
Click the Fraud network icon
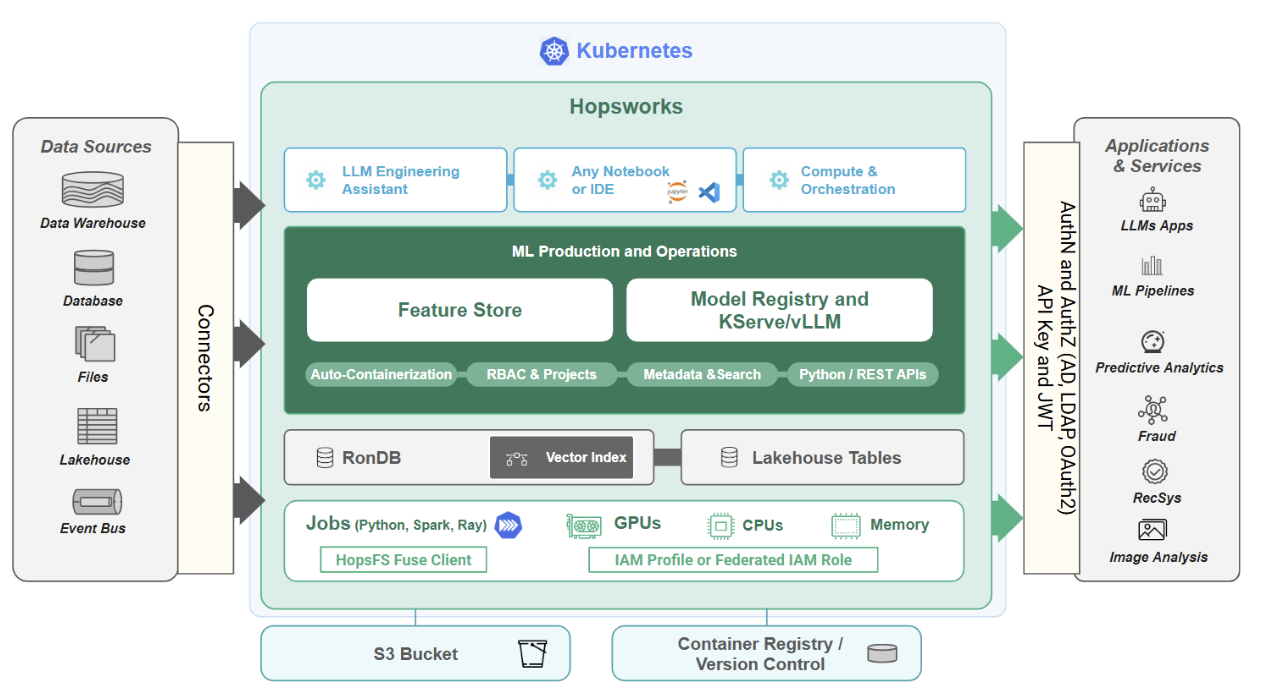[x=1152, y=410]
